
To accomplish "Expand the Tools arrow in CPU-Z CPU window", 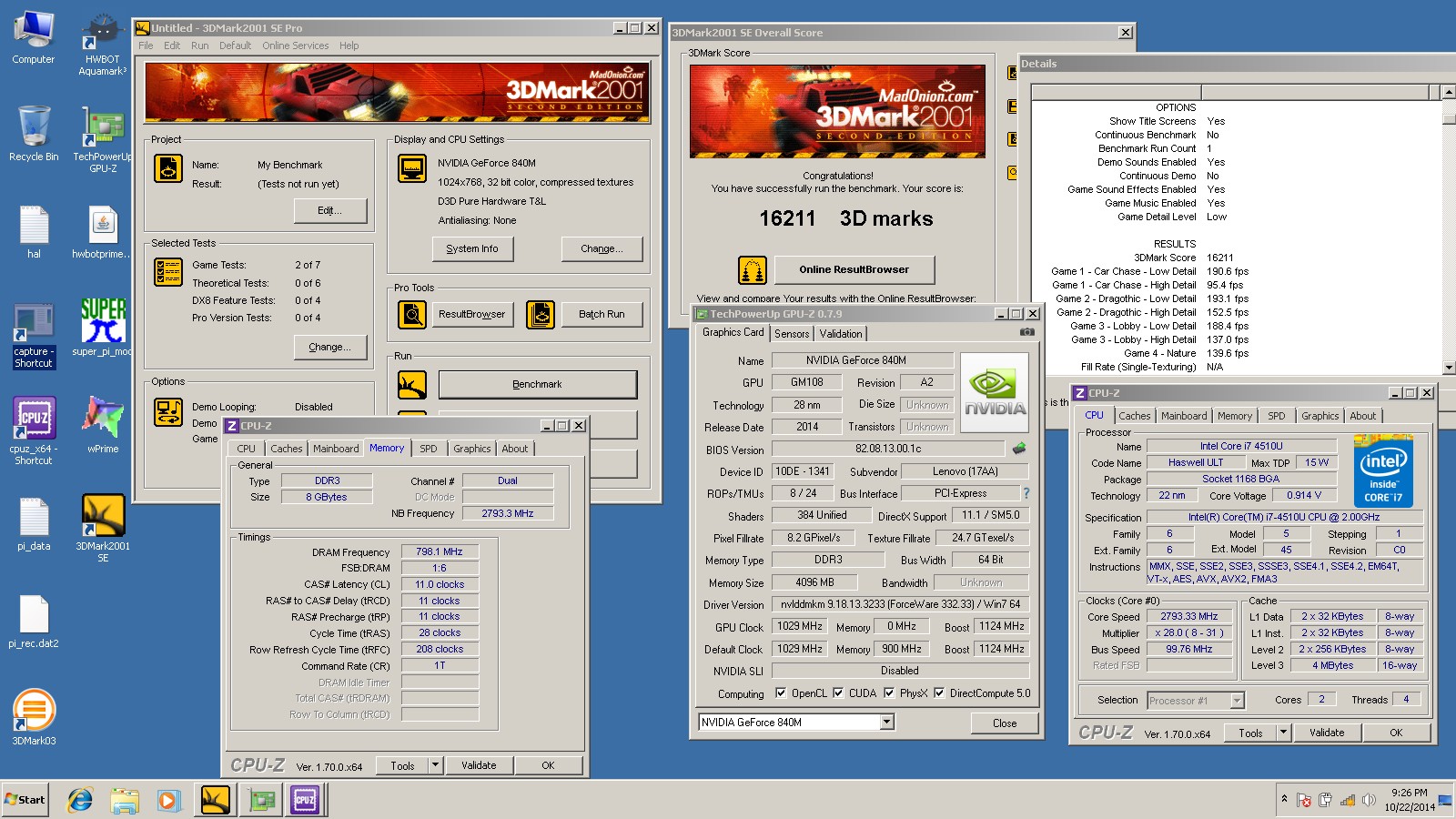I will coord(1283,732).
